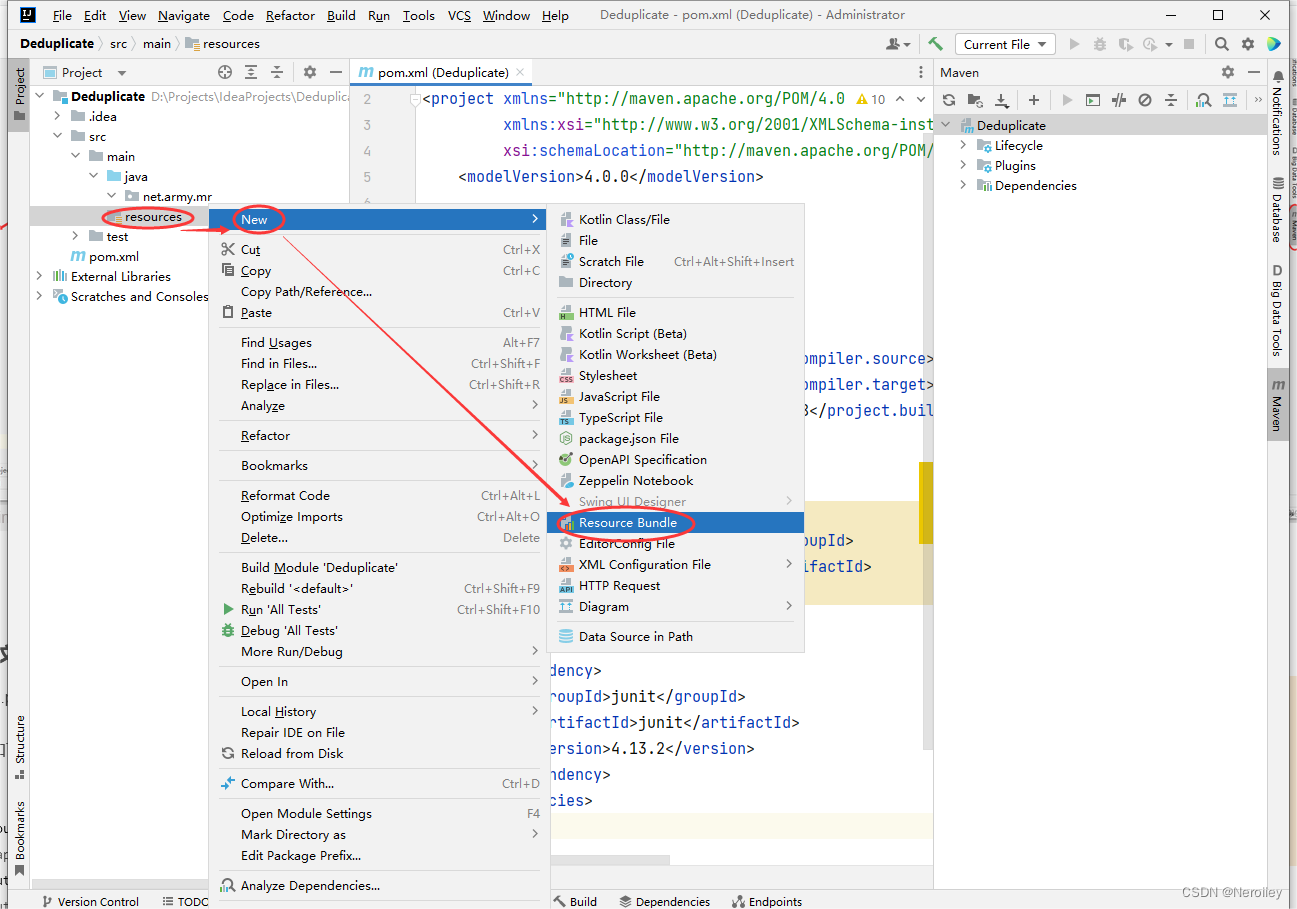Select Directory in New submenu

tap(676, 282)
